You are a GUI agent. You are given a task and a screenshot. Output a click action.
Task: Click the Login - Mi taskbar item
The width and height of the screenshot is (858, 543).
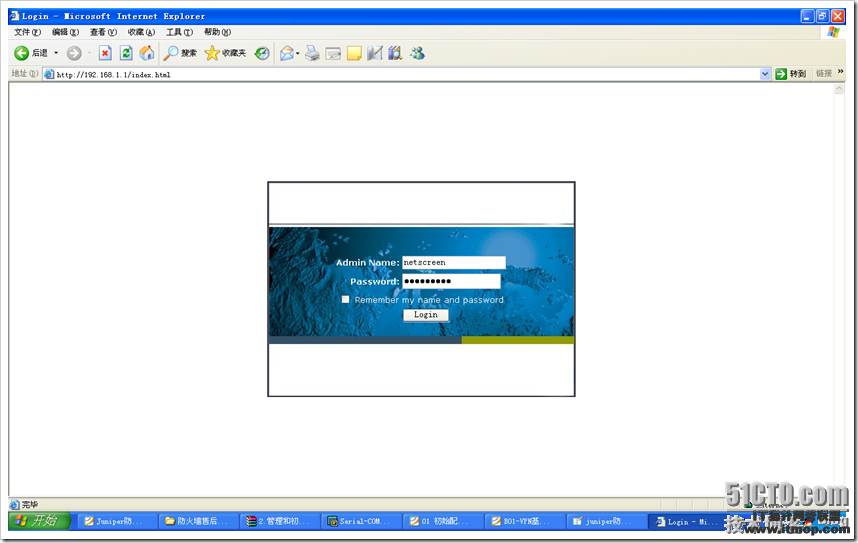(x=687, y=521)
